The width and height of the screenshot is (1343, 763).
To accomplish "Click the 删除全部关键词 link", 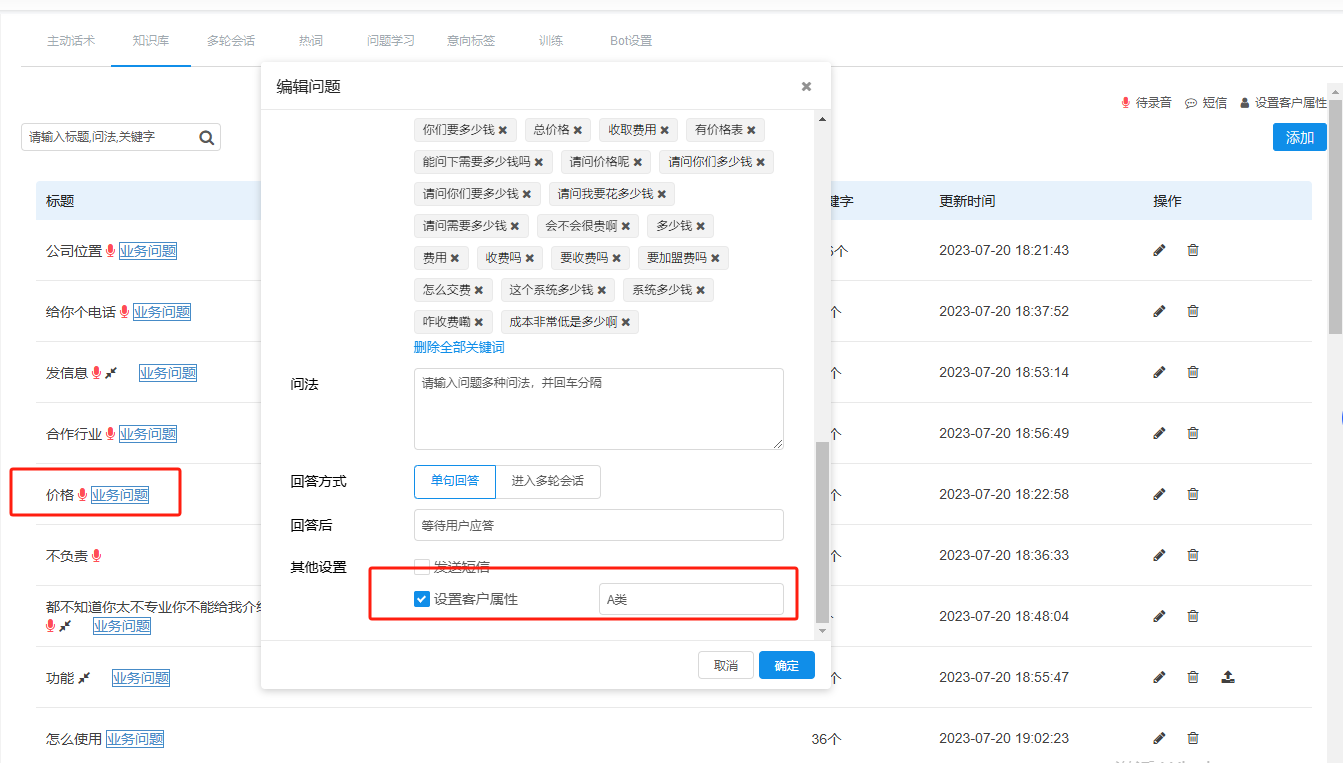I will click(459, 348).
